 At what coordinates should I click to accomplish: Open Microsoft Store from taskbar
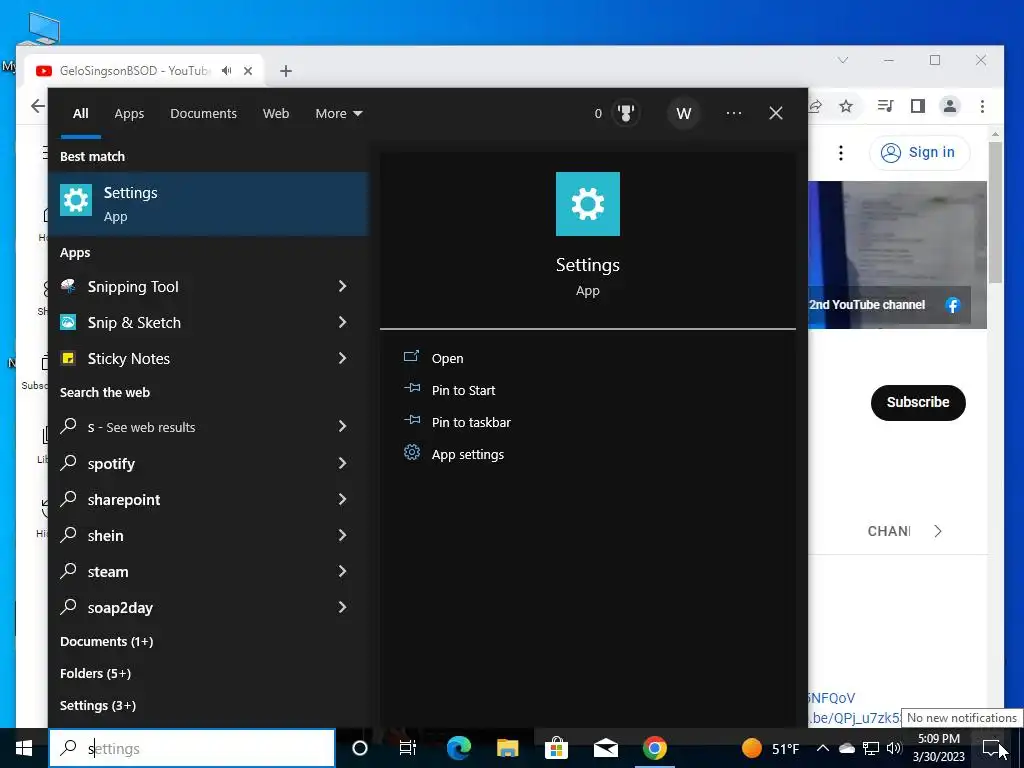[x=556, y=748]
